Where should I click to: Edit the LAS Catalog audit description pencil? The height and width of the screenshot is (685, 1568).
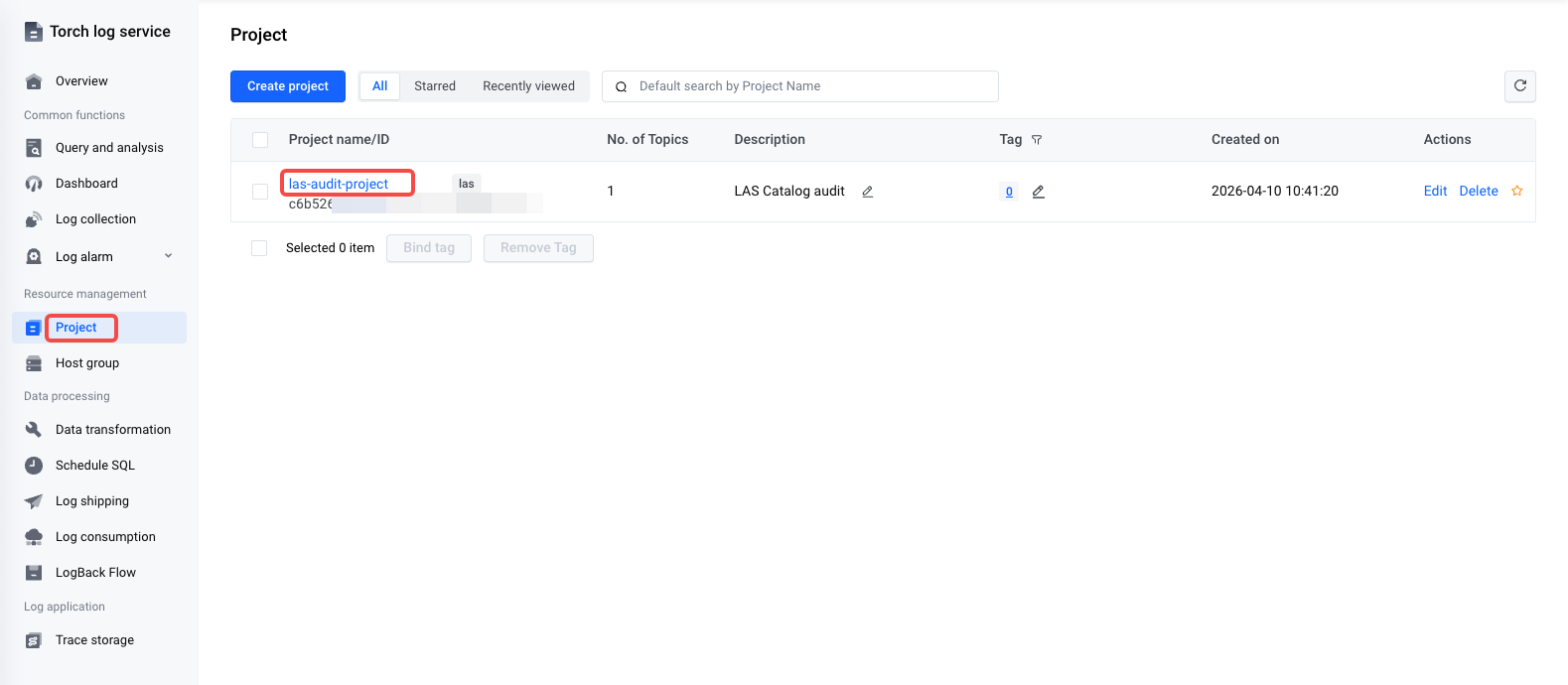[x=867, y=192]
